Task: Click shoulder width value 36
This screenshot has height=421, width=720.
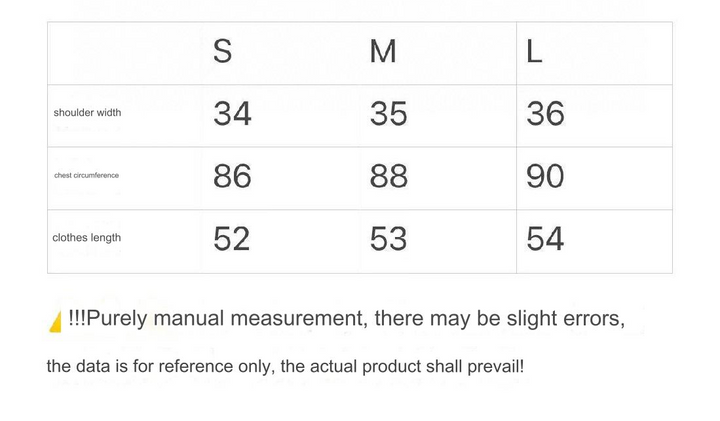Action: (545, 114)
